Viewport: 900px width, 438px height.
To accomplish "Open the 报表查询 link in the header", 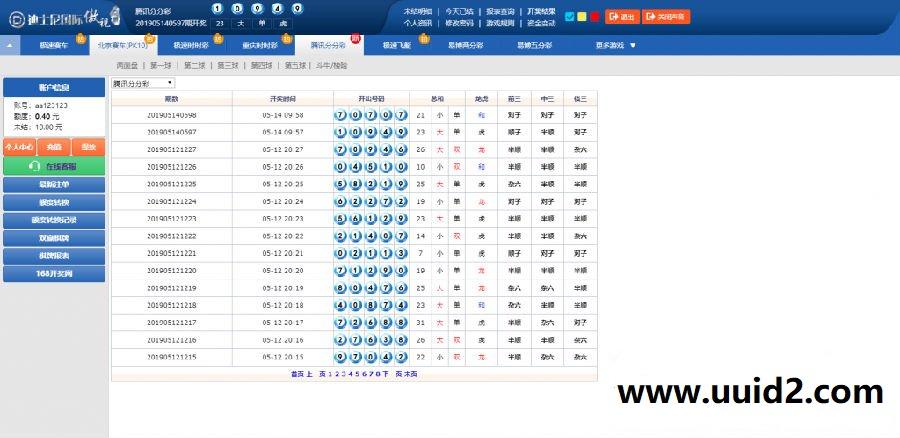I will point(500,11).
